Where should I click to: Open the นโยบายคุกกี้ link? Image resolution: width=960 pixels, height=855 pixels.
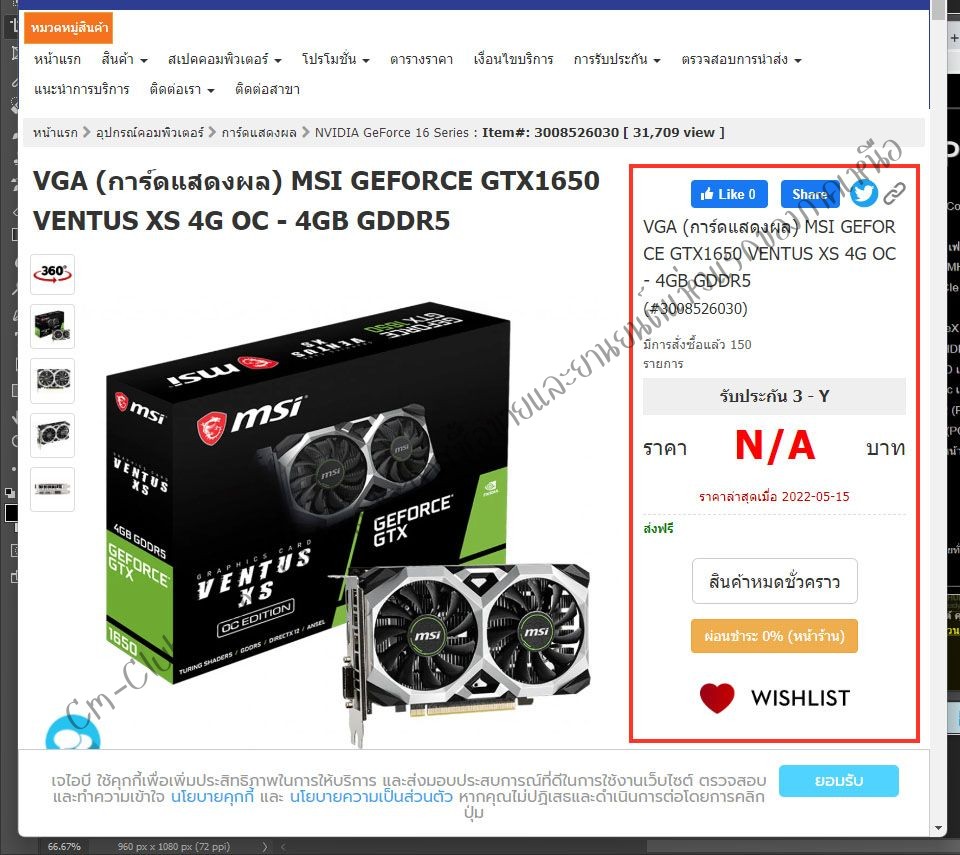(x=212, y=797)
